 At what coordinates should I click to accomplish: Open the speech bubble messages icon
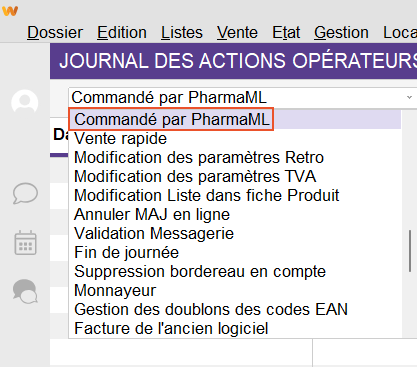coord(25,193)
